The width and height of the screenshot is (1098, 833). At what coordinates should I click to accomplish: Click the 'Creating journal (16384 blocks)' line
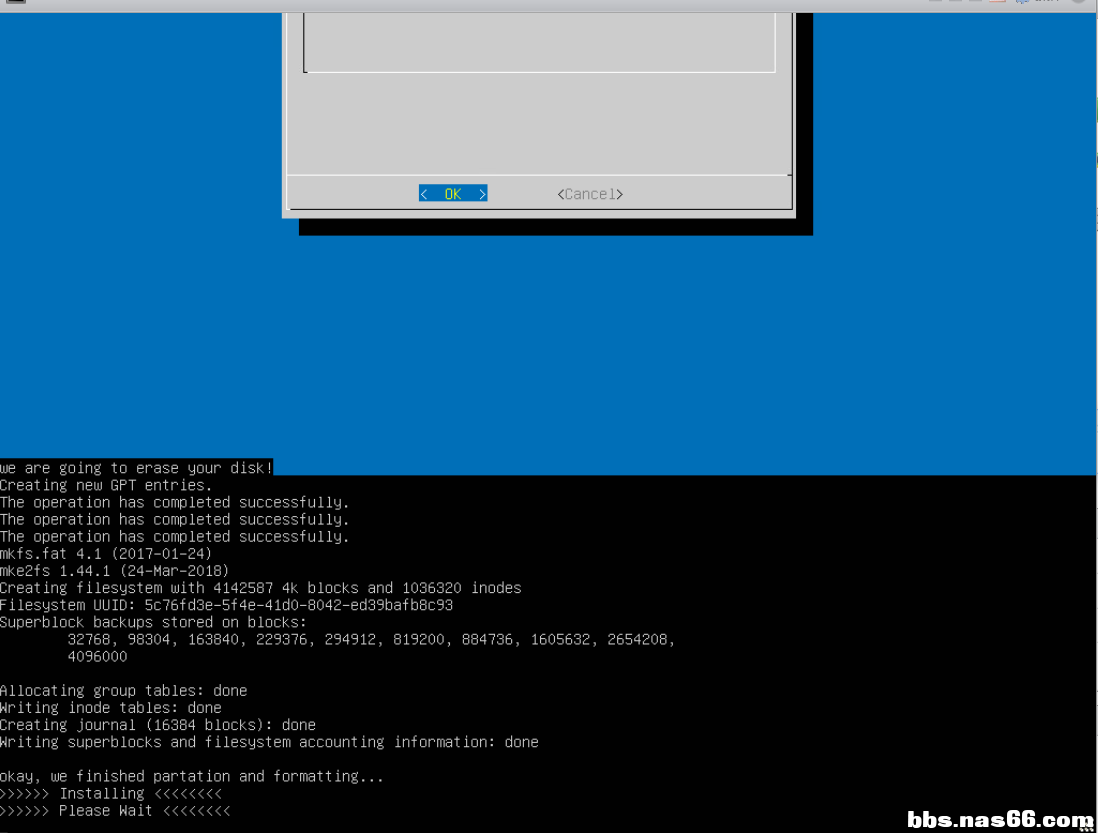click(157, 725)
